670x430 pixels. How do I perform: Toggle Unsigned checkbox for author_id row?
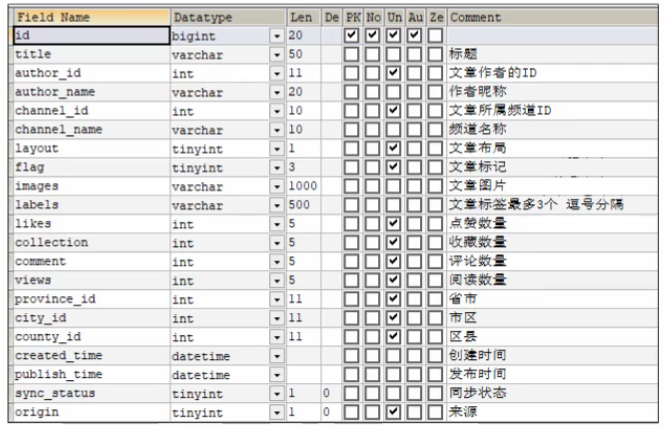pyautogui.click(x=393, y=73)
